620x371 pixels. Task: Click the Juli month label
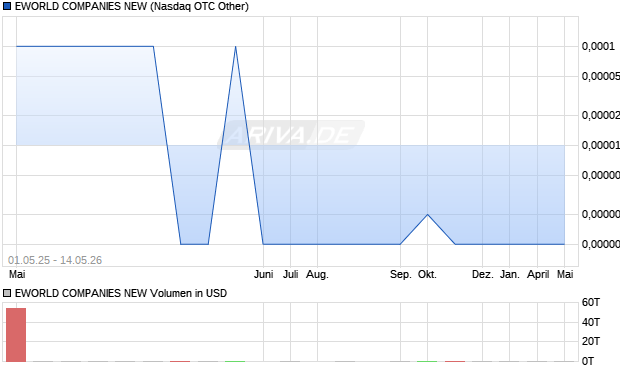[290, 274]
